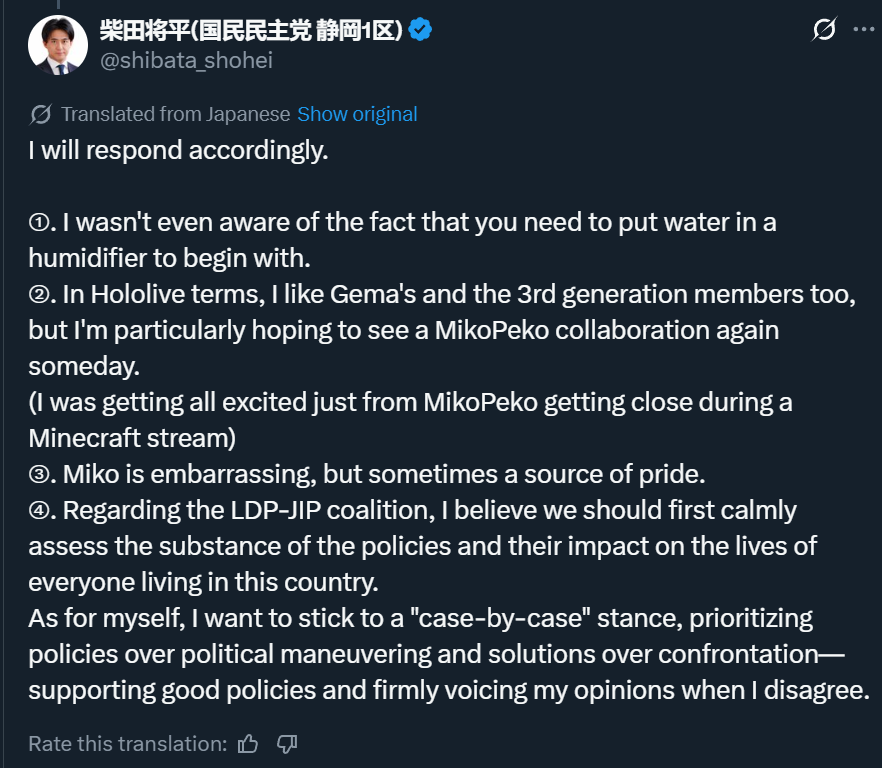This screenshot has height=768, width=882.
Task: Click the Grok icon beside the more menu
Action: click(x=823, y=30)
